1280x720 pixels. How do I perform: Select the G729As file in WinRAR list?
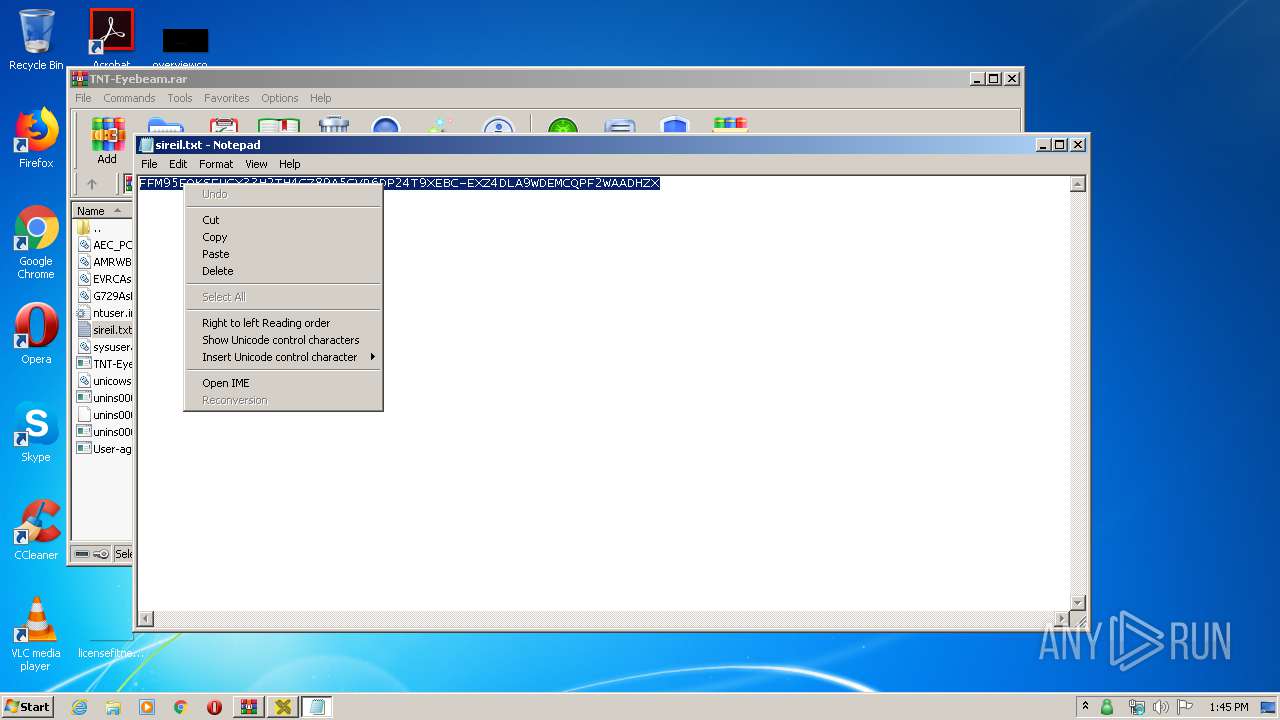(105, 296)
